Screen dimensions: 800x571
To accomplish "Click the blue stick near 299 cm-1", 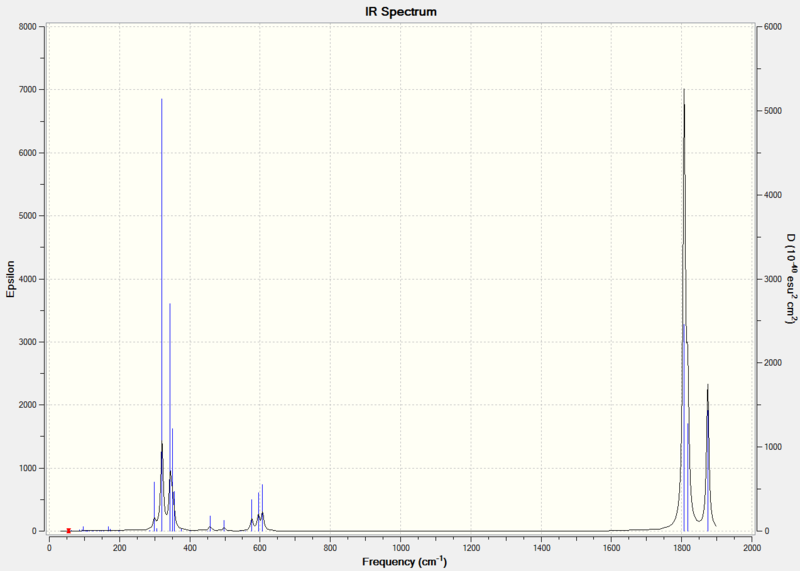I will 154,506.
